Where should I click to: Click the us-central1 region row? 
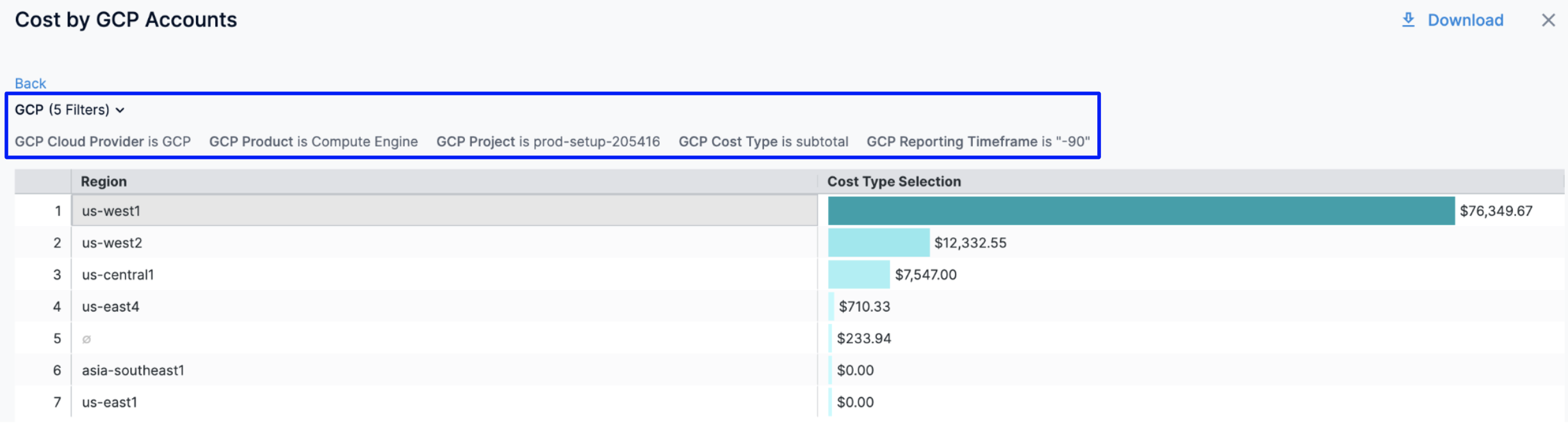(x=118, y=275)
